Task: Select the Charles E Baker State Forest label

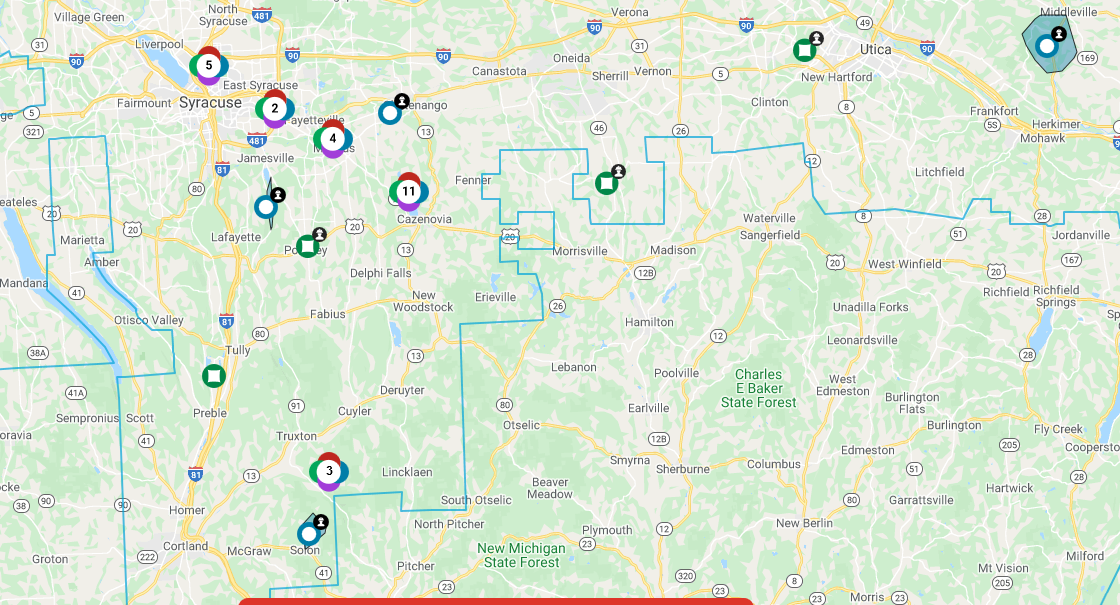Action: pyautogui.click(x=759, y=388)
